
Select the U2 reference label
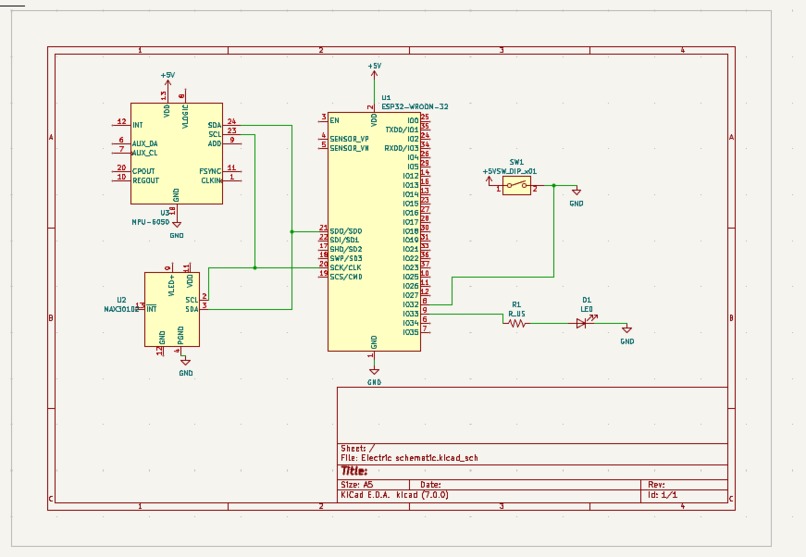click(121, 300)
